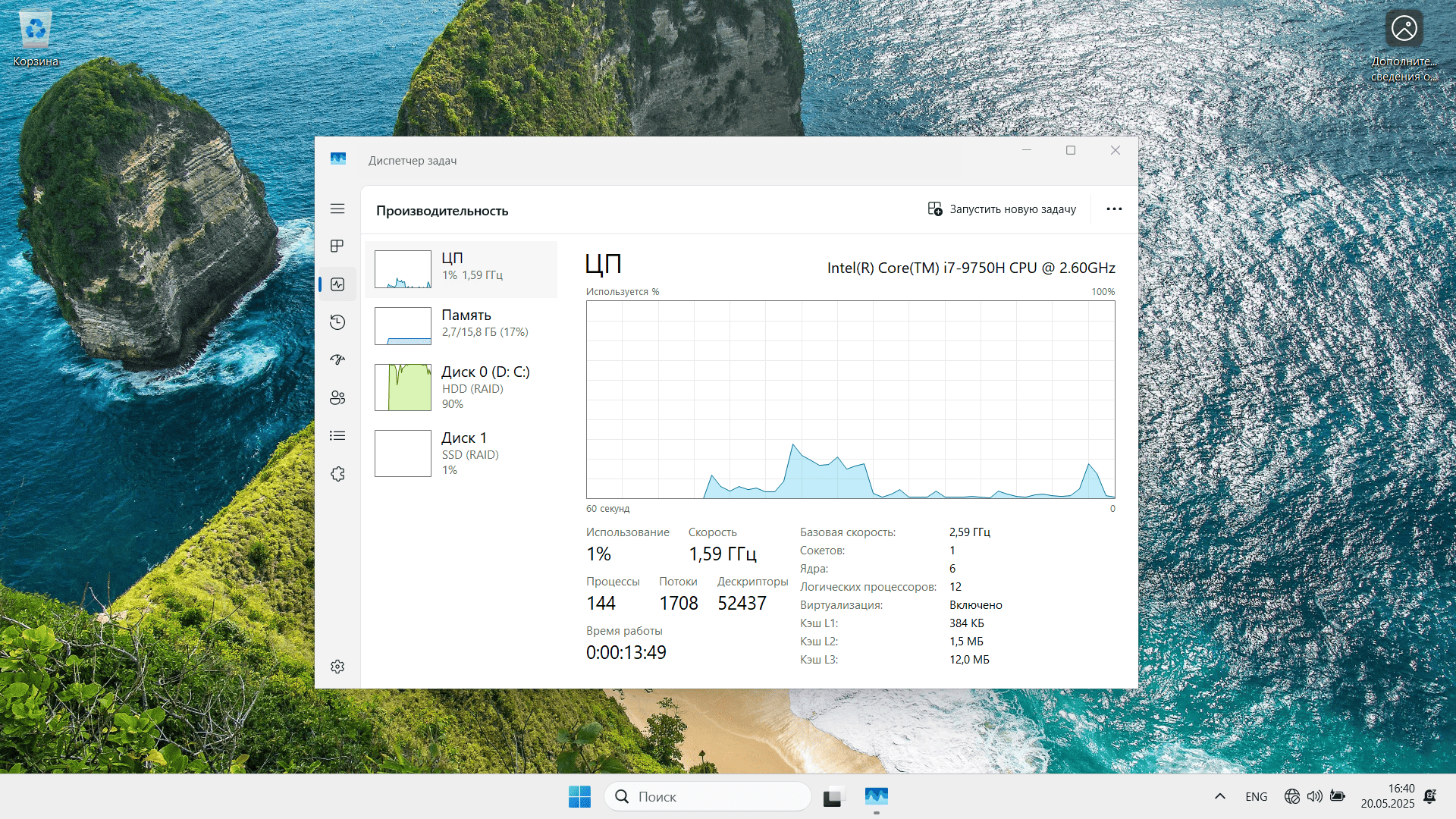Open the Services page puzzle icon
The height and width of the screenshot is (819, 1456).
pyautogui.click(x=337, y=474)
